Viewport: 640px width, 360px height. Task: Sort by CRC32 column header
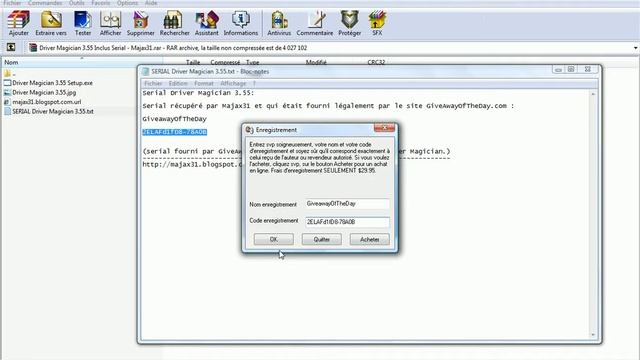376,62
